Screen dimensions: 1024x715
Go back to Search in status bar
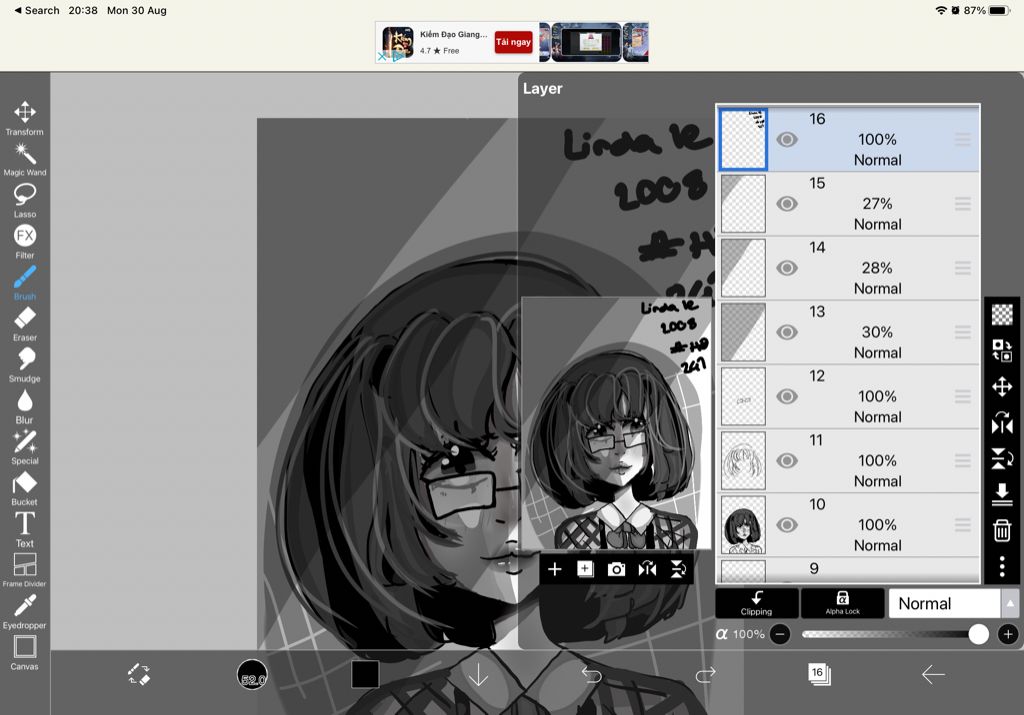coord(37,10)
